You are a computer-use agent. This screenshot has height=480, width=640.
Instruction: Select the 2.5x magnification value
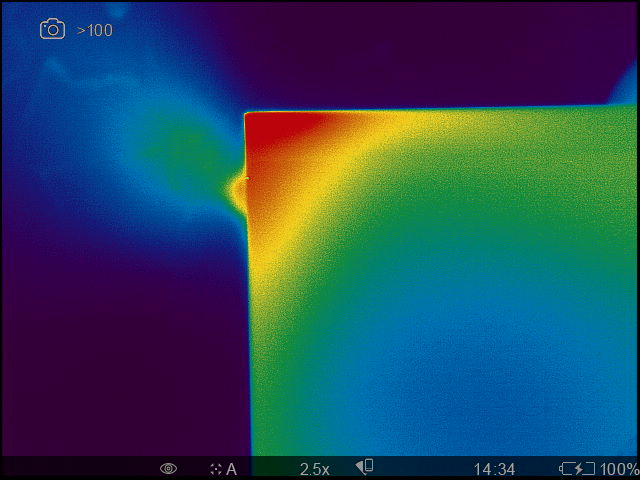[314, 469]
